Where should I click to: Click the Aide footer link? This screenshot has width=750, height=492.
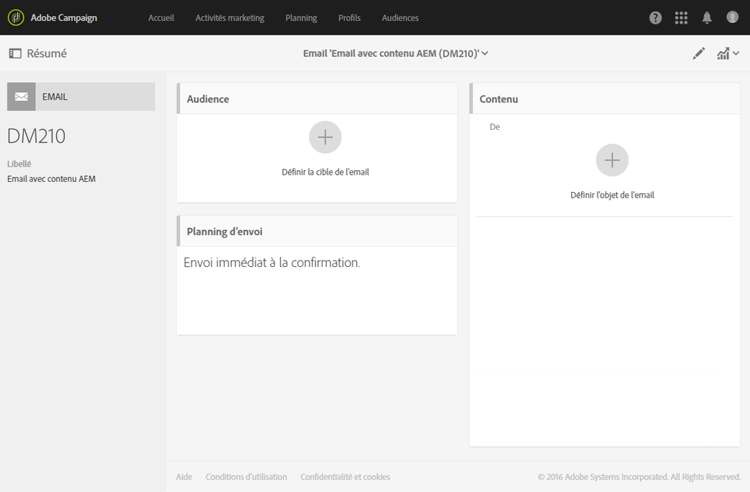(184, 477)
